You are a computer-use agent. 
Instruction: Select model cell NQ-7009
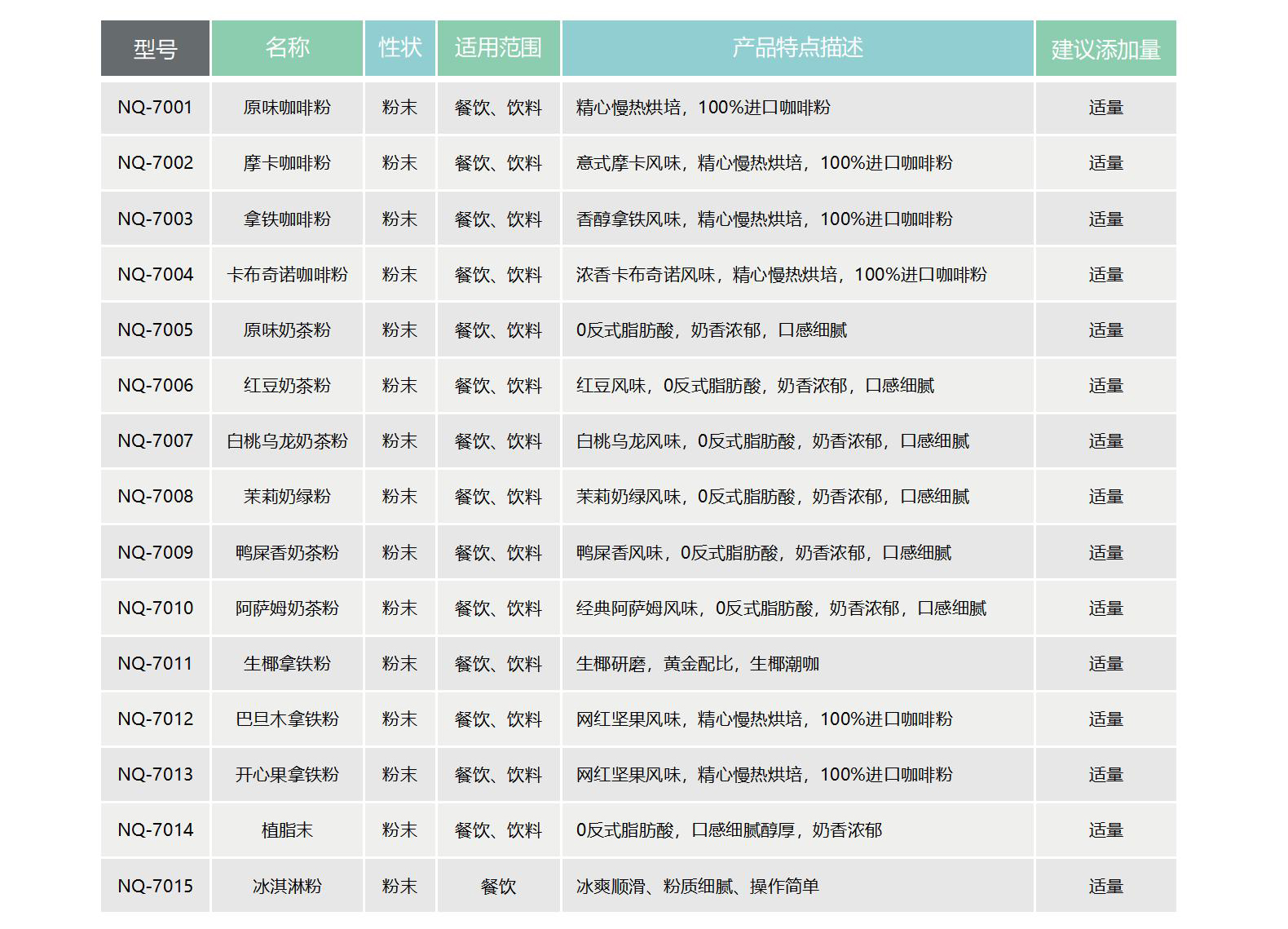pyautogui.click(x=155, y=552)
